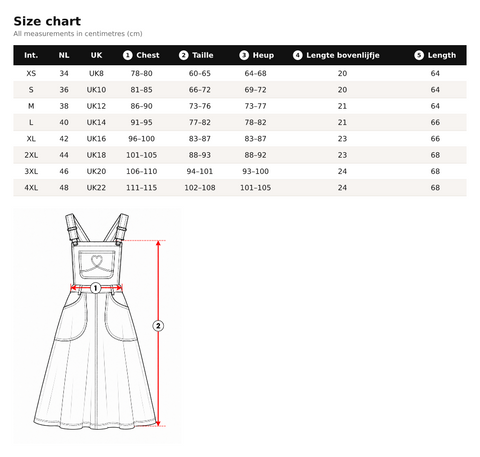Viewport: 480px width, 457px height.
Task: Click chest value '78-80'
Action: 141,73
